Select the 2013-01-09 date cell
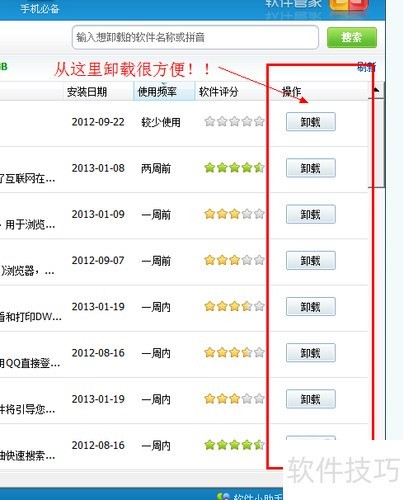This screenshot has width=404, height=500. pyautogui.click(x=98, y=214)
